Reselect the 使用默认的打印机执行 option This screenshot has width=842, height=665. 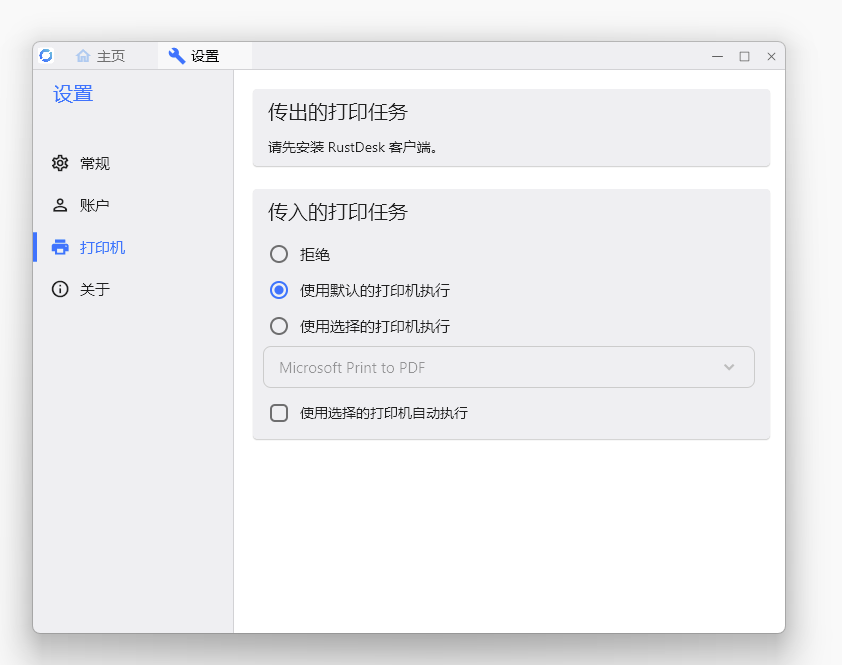(279, 290)
